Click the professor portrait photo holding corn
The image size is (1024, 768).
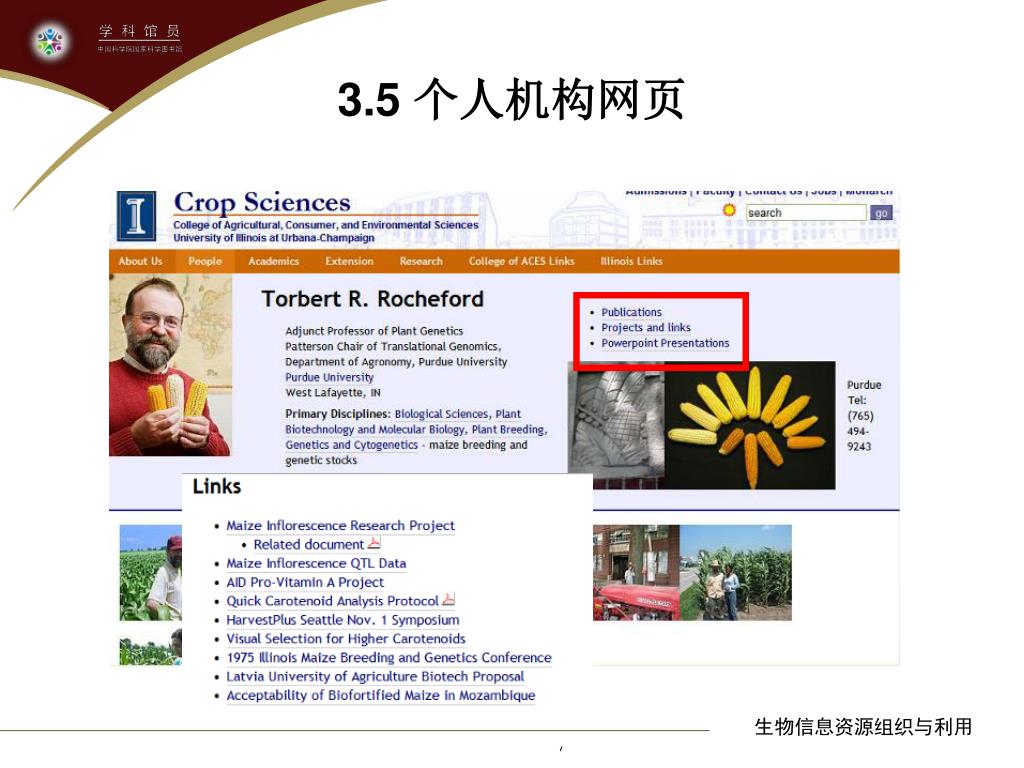(x=170, y=364)
